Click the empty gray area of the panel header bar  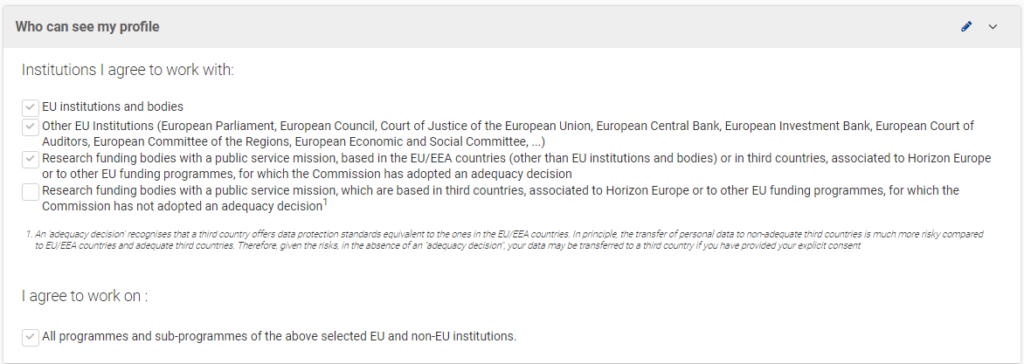(x=555, y=27)
